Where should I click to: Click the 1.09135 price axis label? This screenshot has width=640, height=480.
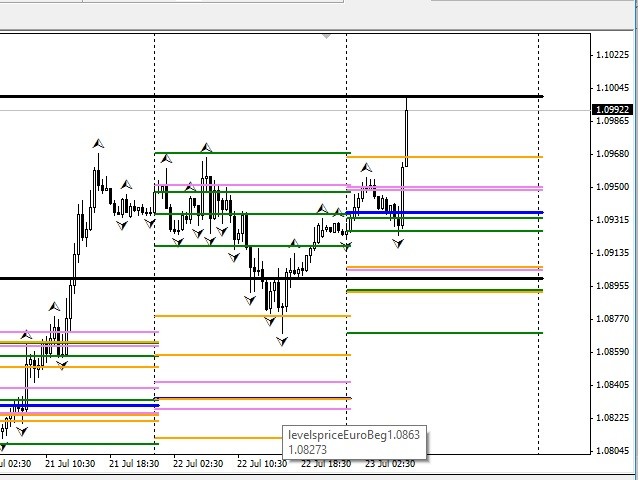[x=612, y=253]
